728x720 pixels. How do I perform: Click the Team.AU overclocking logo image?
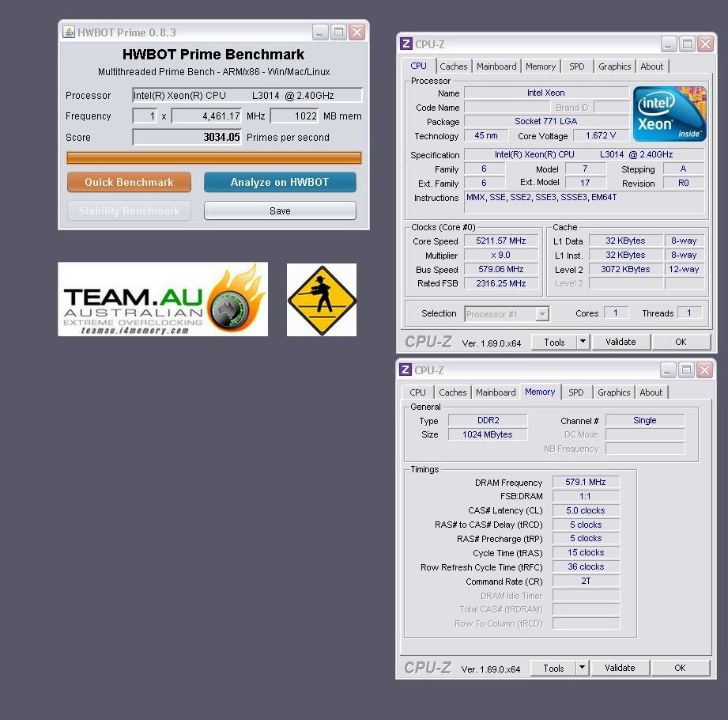pos(162,299)
